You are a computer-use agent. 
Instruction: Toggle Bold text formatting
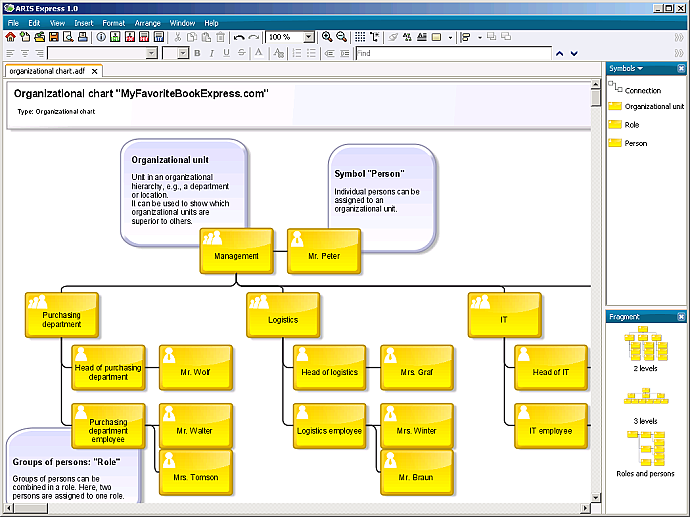click(x=197, y=53)
